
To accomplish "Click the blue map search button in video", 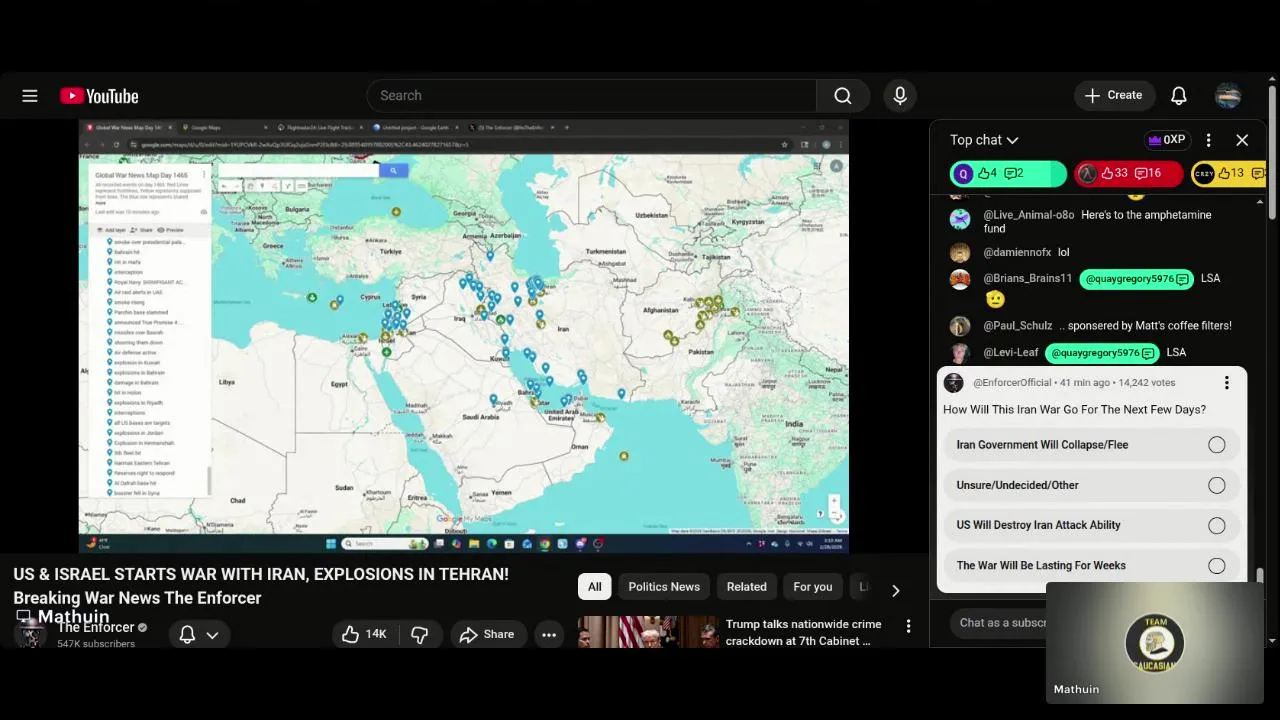I will click(393, 171).
